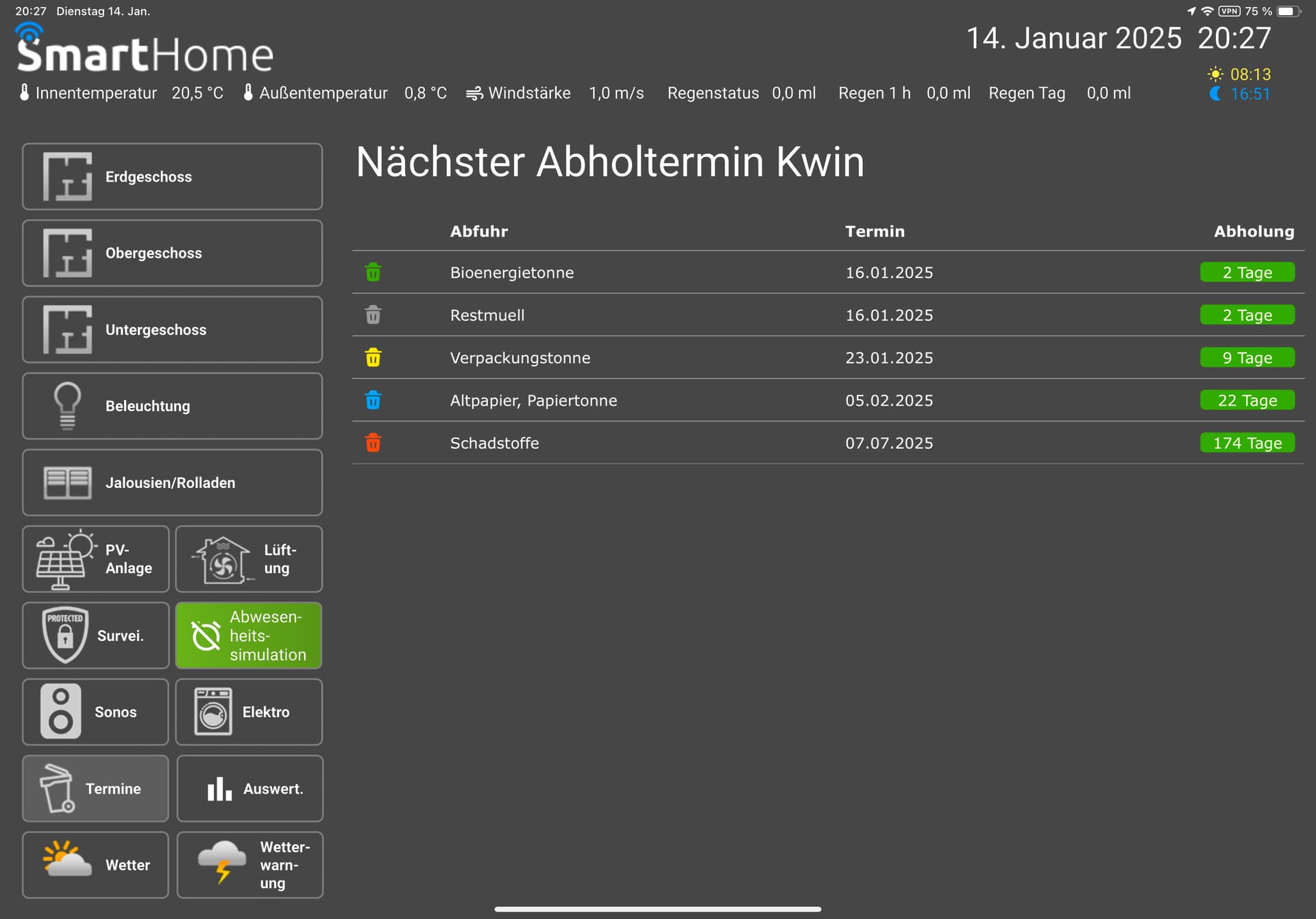Viewport: 1316px width, 919px height.
Task: Open the Obergeschoss floor plan icon
Action: pyautogui.click(x=67, y=254)
